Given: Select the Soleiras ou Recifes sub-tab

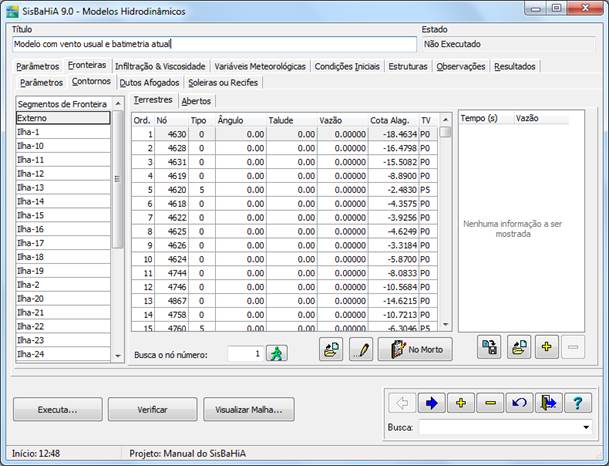Looking at the screenshot, I should [x=223, y=83].
